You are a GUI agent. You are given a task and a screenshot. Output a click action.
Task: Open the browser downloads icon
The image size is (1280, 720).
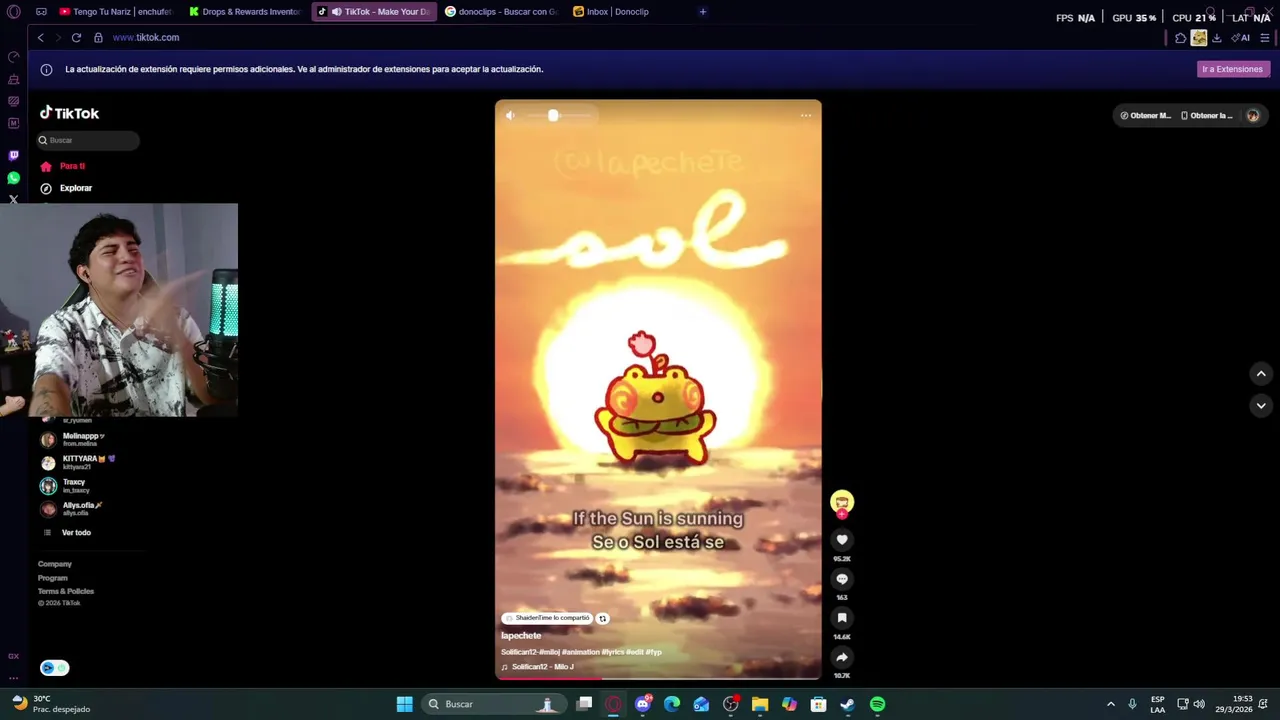1216,38
